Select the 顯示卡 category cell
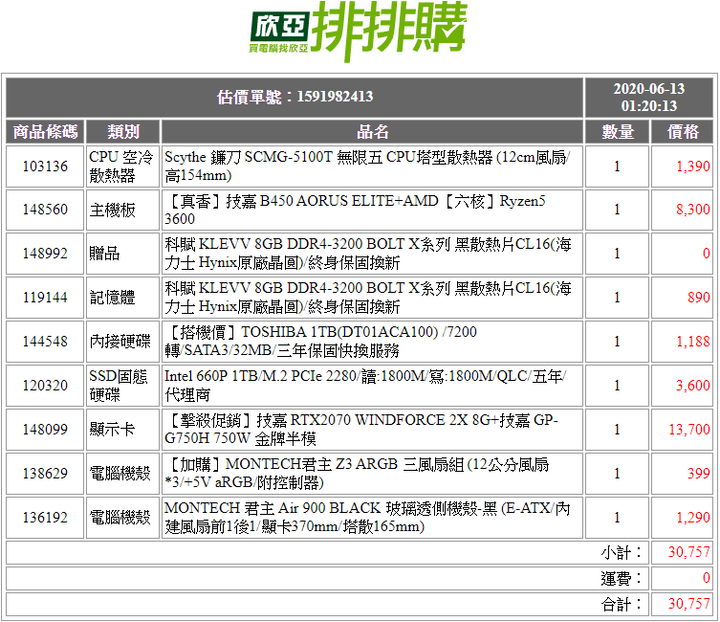 point(123,430)
